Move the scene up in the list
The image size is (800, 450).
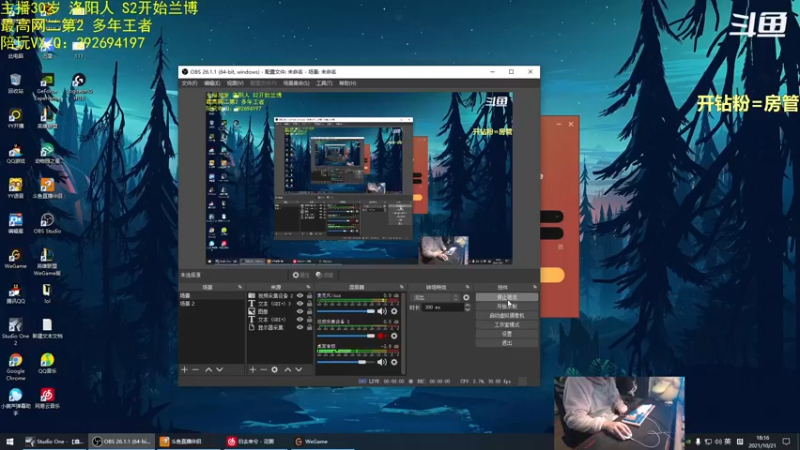(x=209, y=369)
